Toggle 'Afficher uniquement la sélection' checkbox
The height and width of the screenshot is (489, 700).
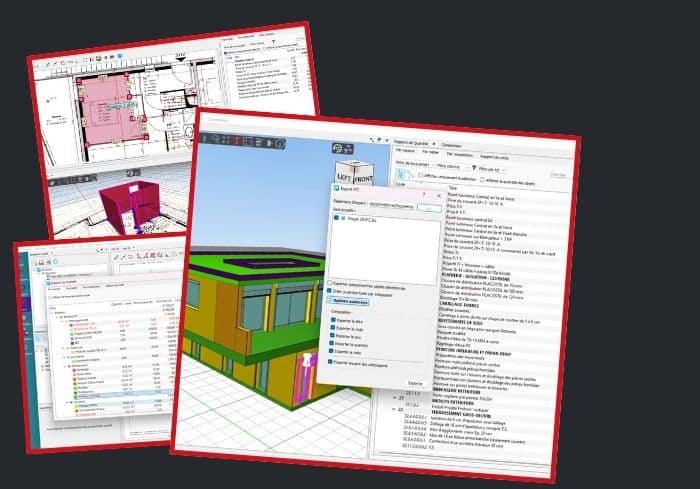click(421, 176)
